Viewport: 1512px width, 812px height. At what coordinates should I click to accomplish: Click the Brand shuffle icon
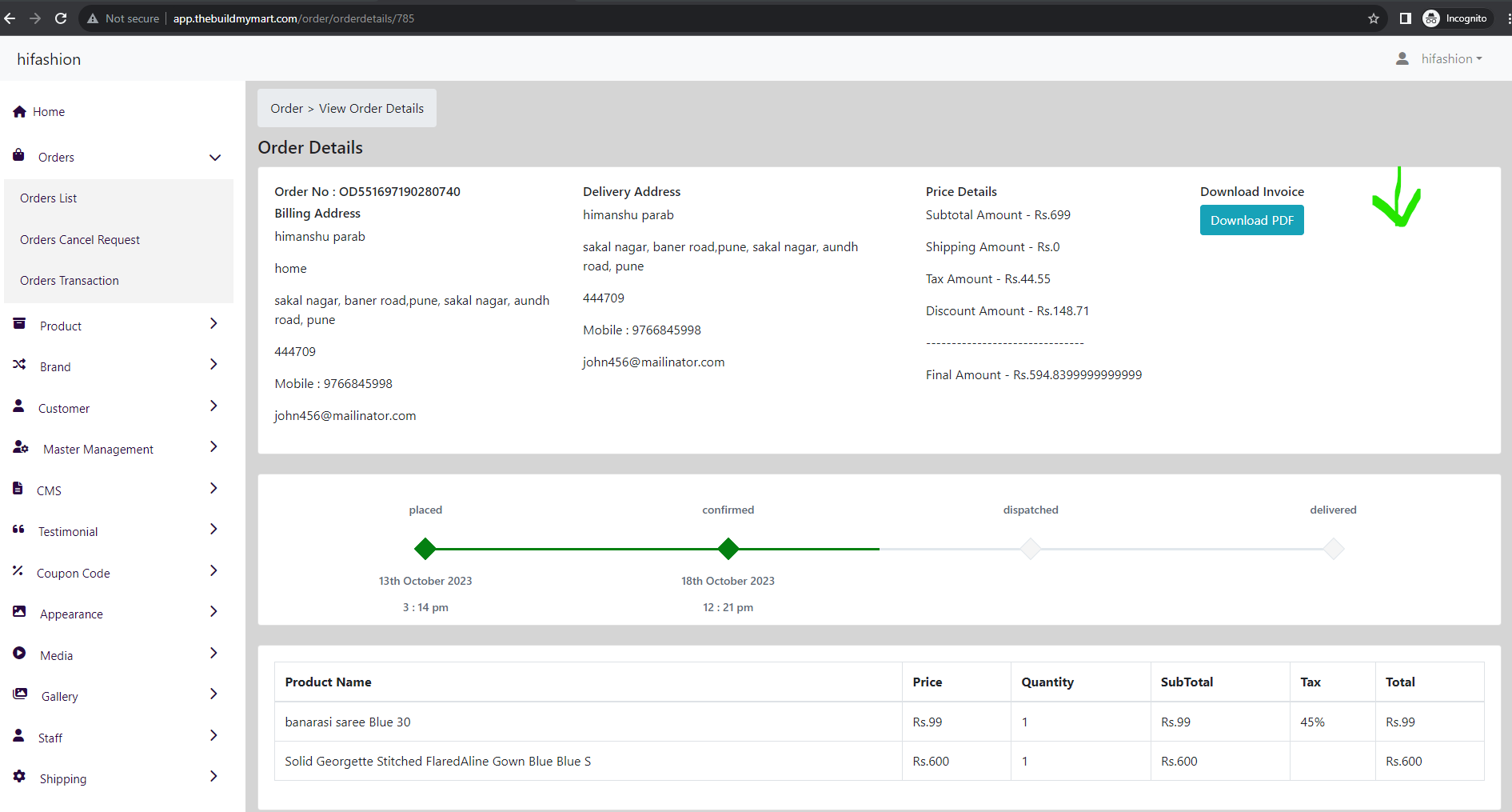tap(19, 365)
